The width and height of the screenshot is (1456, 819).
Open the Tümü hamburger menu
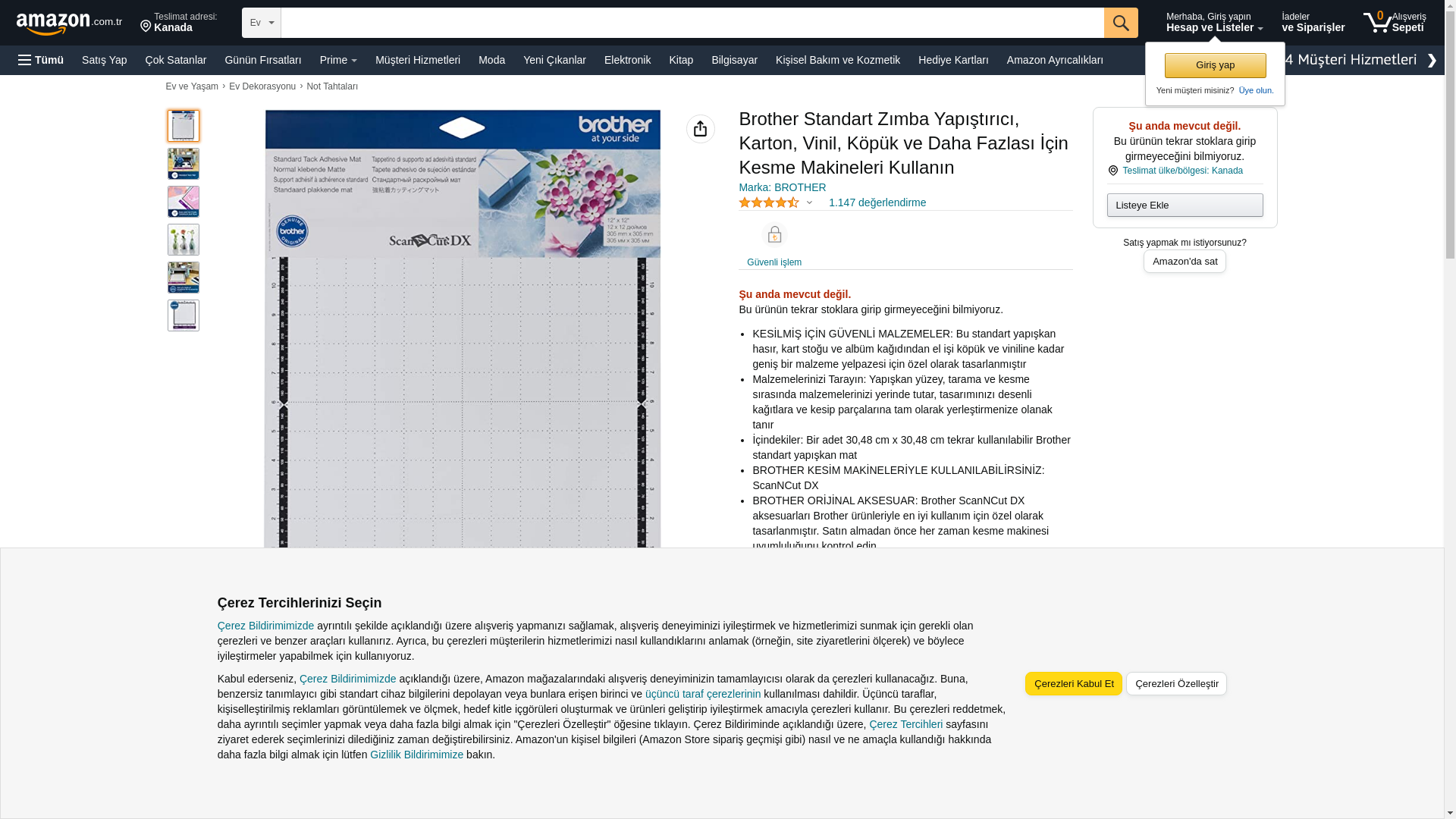pos(41,60)
